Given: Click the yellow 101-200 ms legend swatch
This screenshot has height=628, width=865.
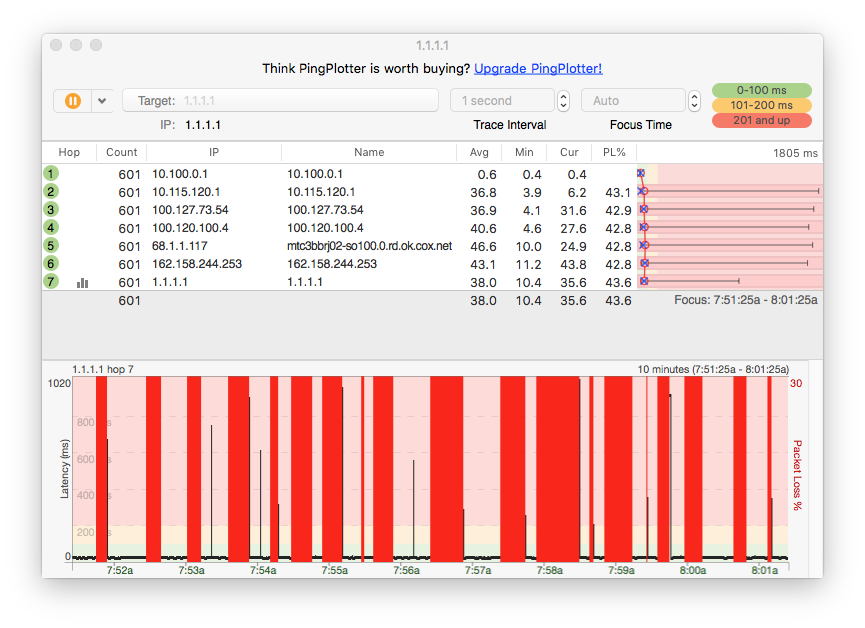Looking at the screenshot, I should [761, 105].
